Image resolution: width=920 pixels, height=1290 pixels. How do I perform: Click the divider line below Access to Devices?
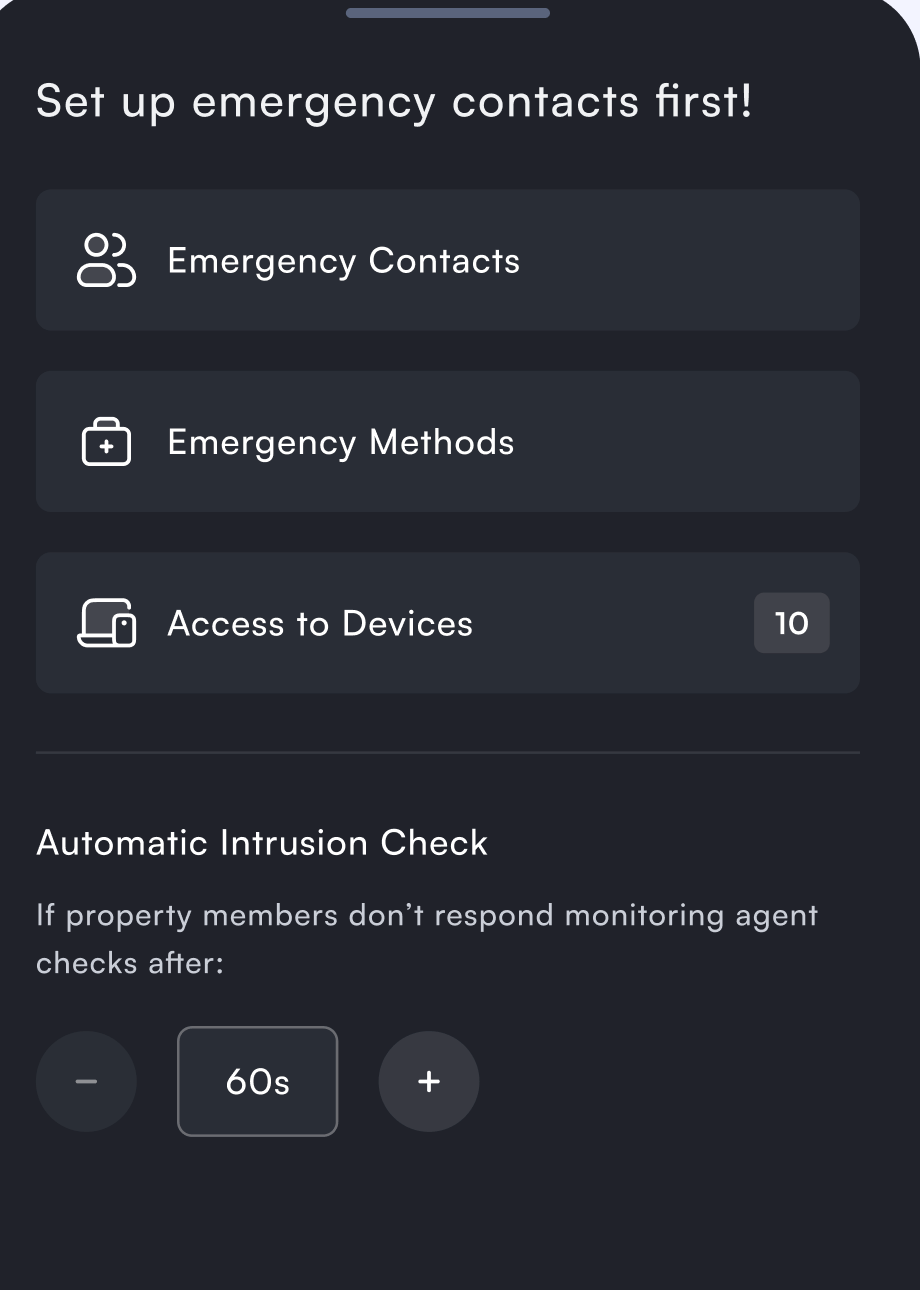tap(448, 752)
